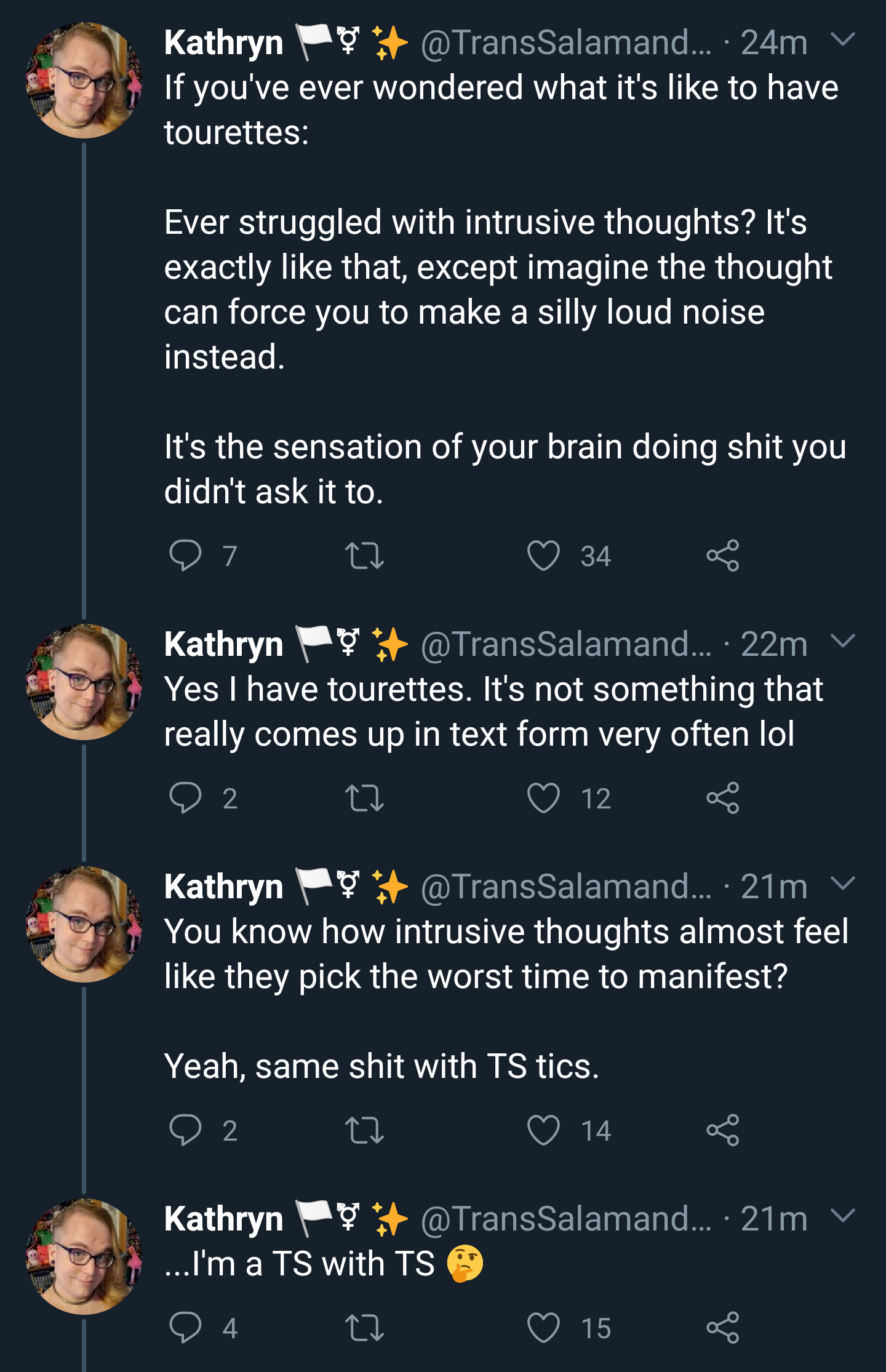Retweet the 'Yeah, same shit with TS tics' tweet
This screenshot has width=886, height=1372.
(365, 1130)
